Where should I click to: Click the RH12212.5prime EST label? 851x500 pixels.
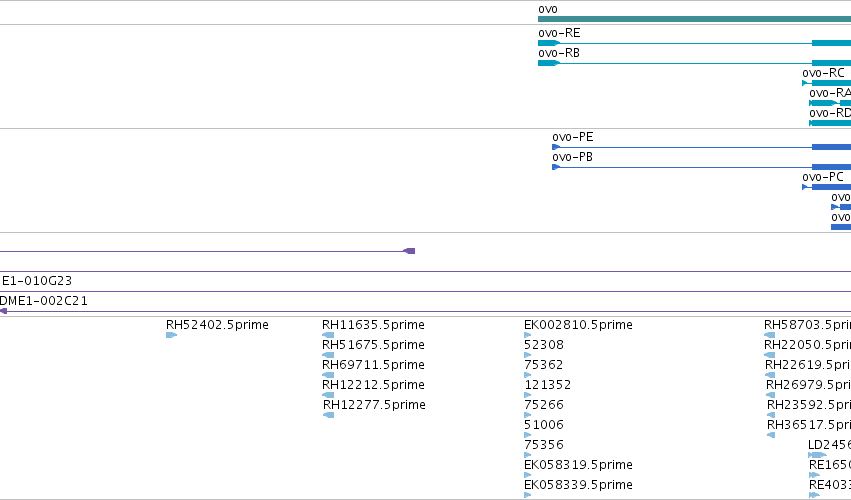pos(373,385)
